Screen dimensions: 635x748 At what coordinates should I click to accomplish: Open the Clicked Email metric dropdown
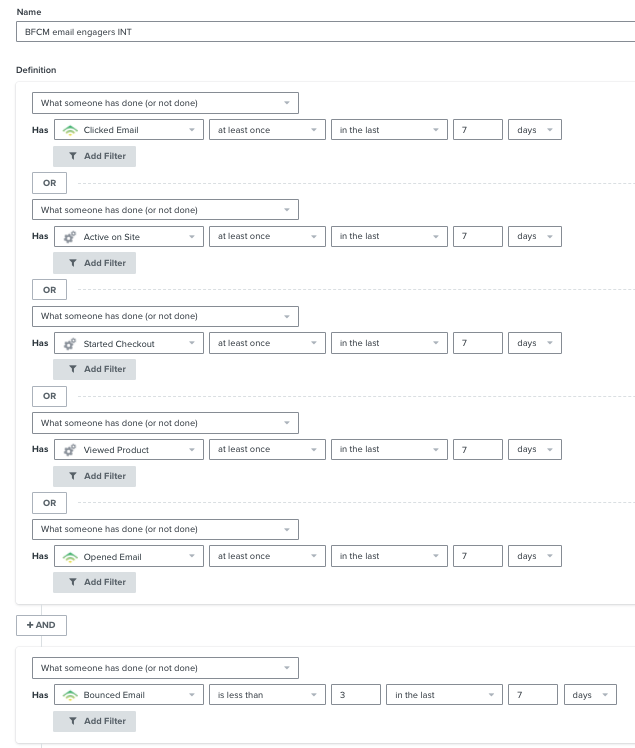(129, 130)
